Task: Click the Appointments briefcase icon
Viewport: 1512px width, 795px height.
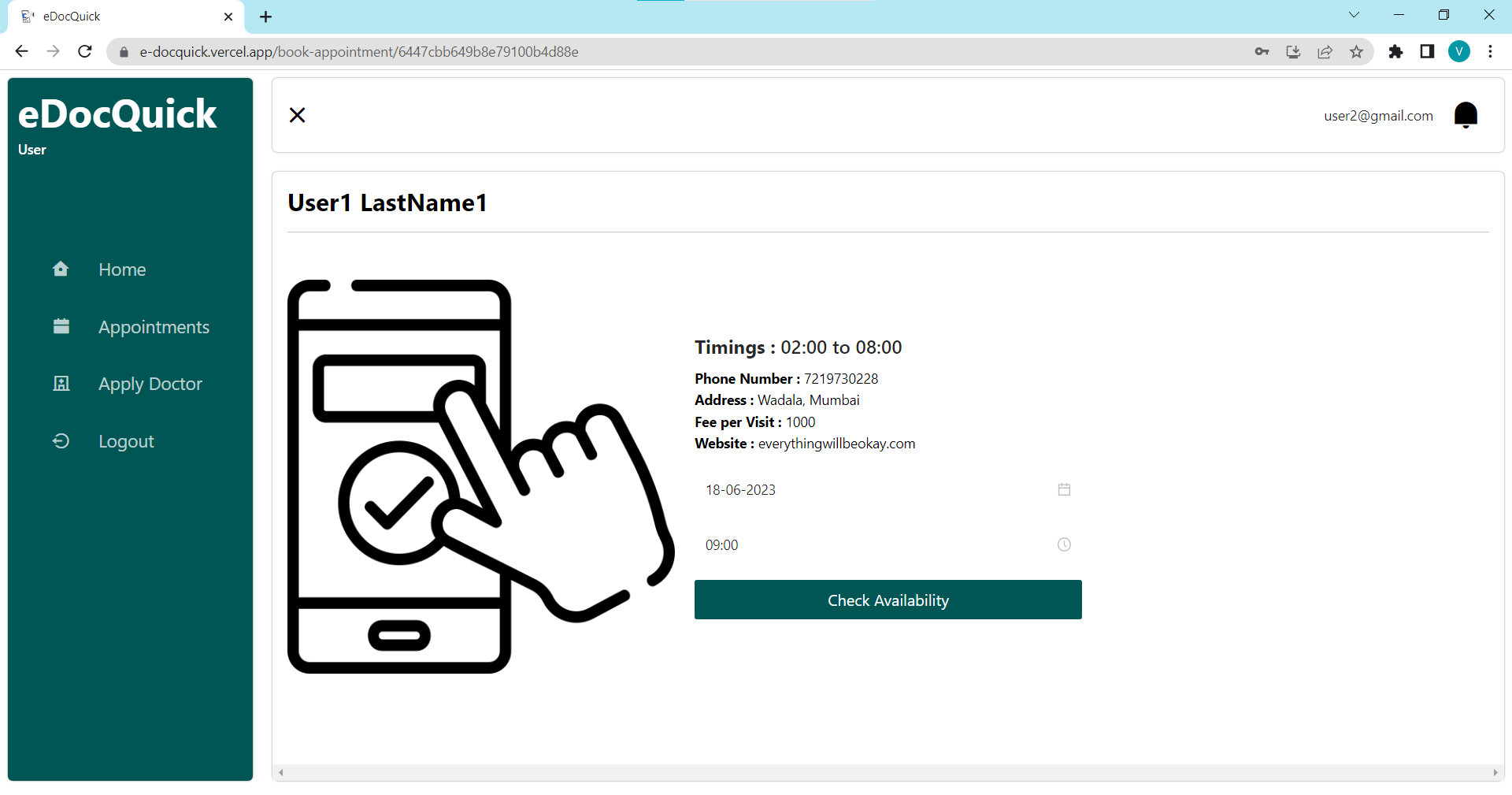Action: click(x=61, y=326)
